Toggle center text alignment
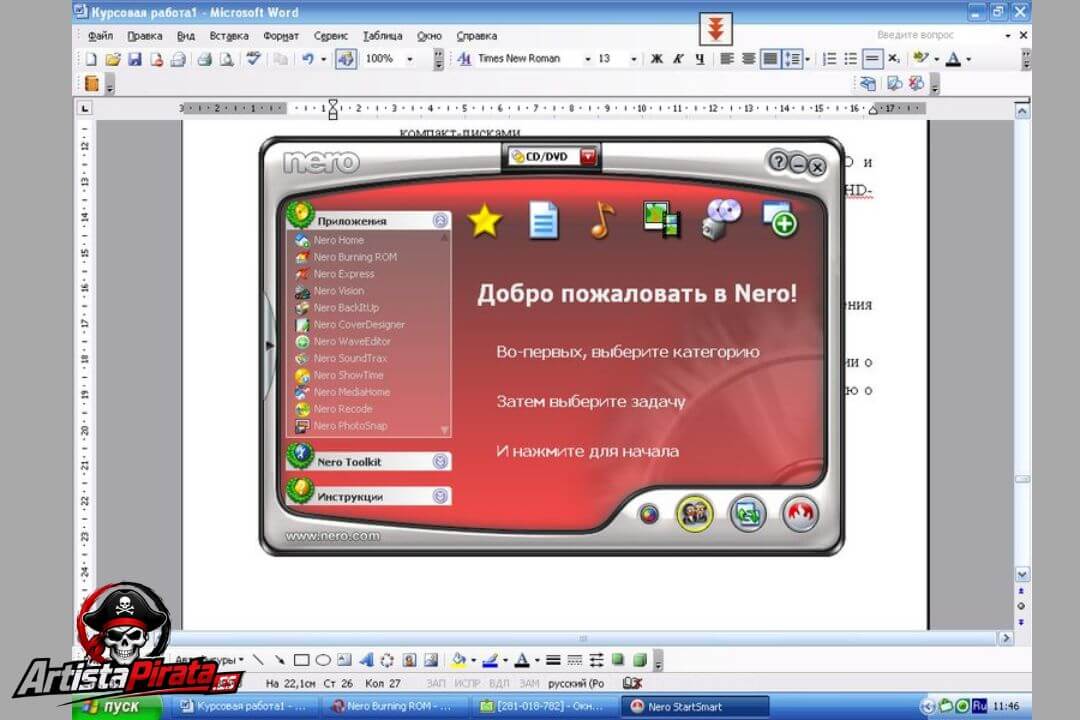Viewport: 1080px width, 720px height. pyautogui.click(x=749, y=59)
